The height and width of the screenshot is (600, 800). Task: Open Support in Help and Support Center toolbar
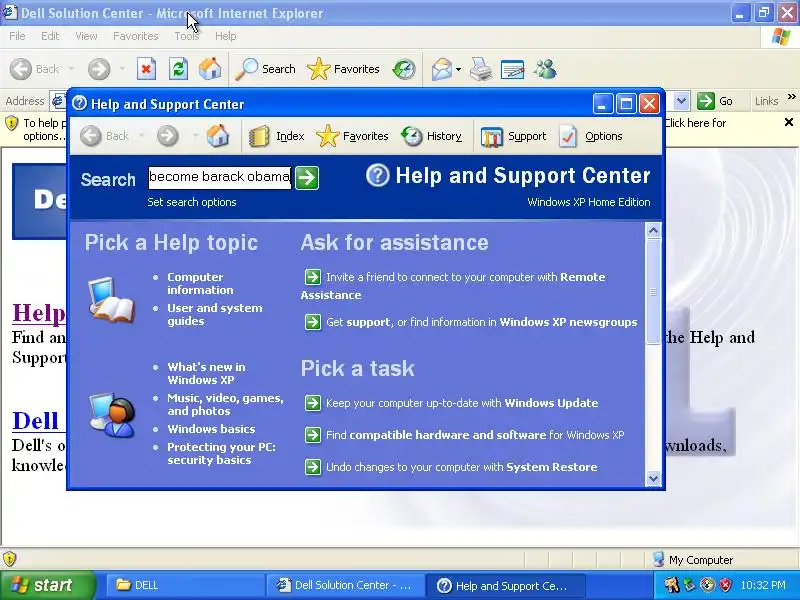click(x=513, y=136)
